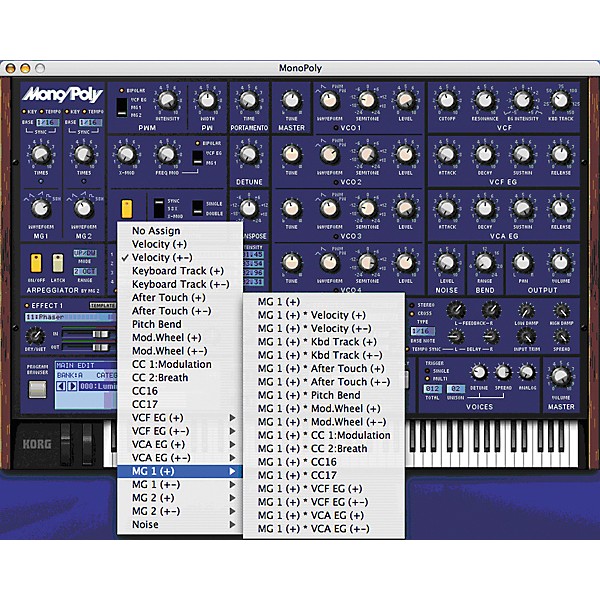Select No Assign in the menu
Screen dimensions: 600x600
click(180, 231)
